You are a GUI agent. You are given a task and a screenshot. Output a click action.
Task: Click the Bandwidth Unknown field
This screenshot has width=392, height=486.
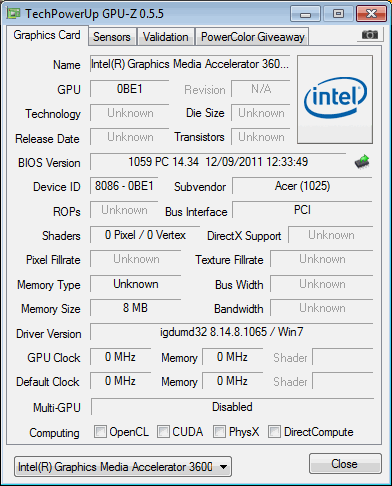tap(322, 308)
